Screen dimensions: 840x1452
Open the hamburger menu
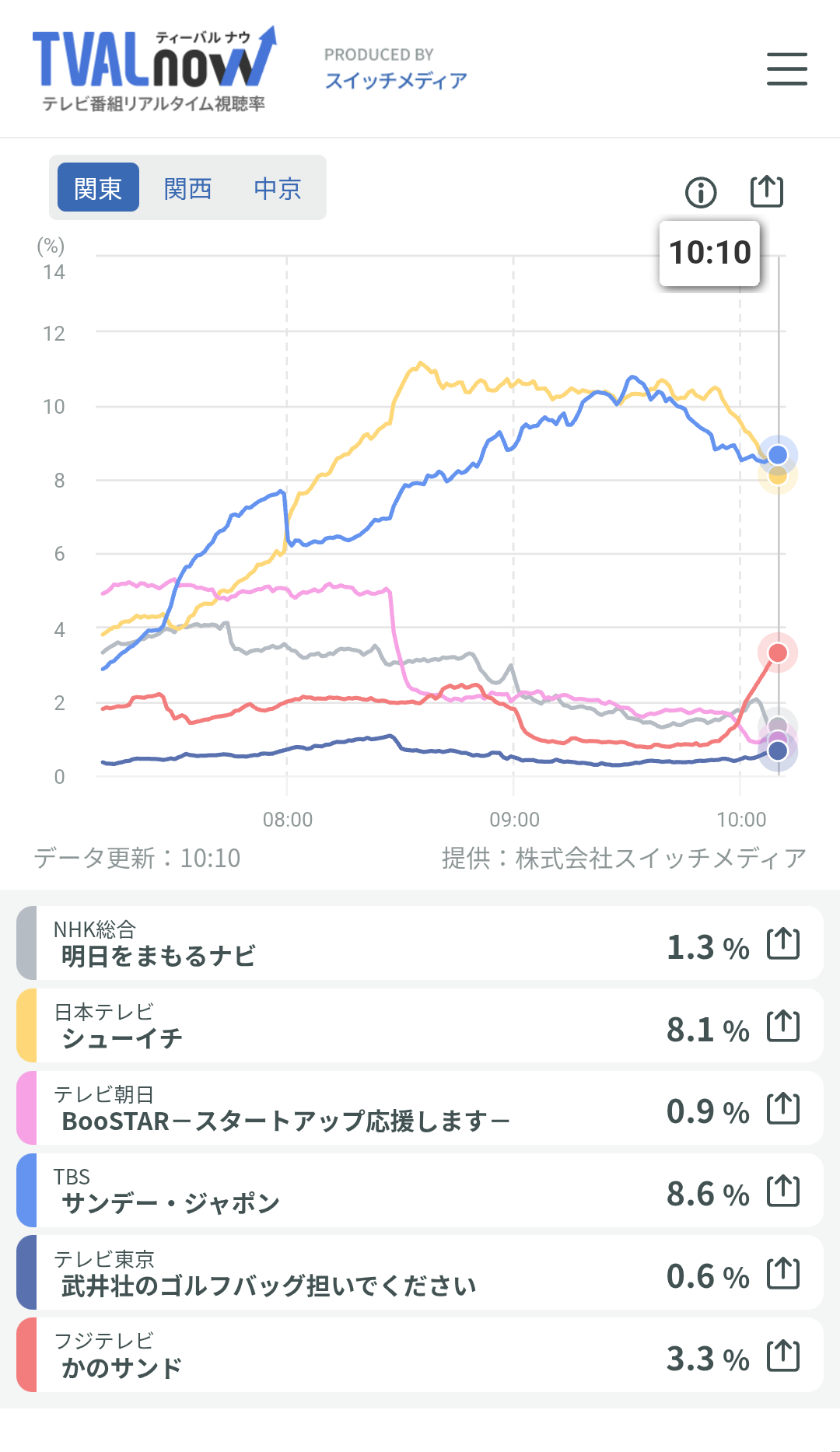786,68
